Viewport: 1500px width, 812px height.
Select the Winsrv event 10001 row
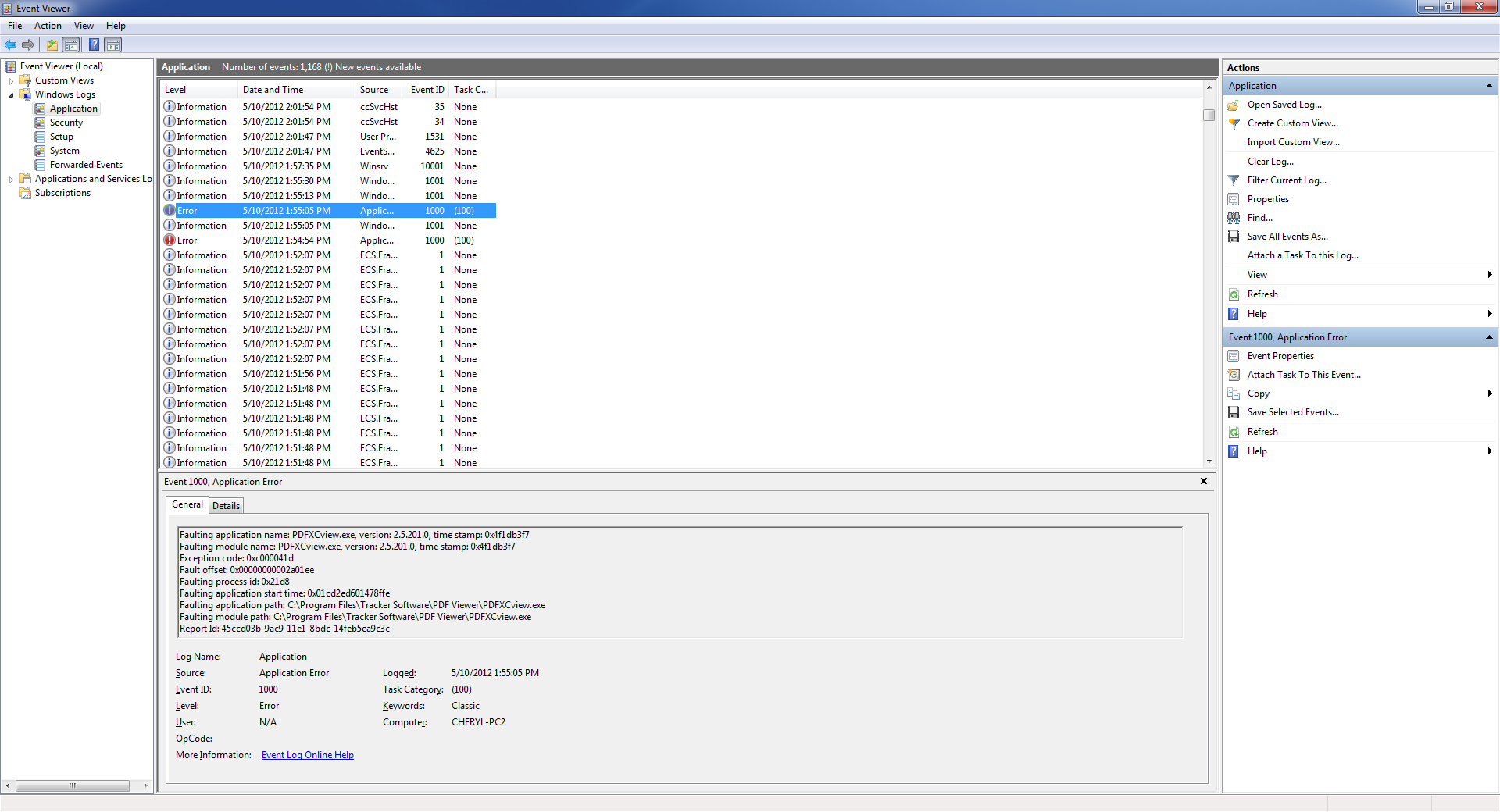pos(328,166)
